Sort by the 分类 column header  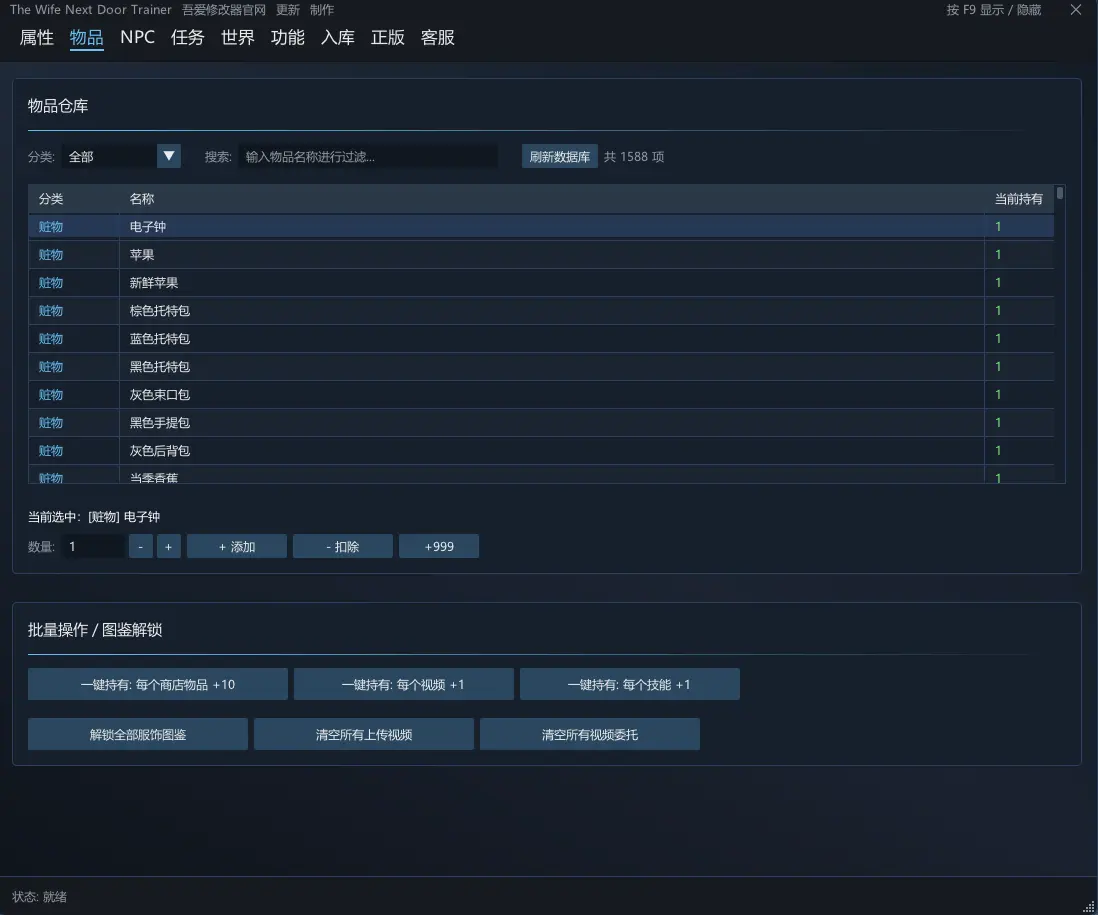74,199
